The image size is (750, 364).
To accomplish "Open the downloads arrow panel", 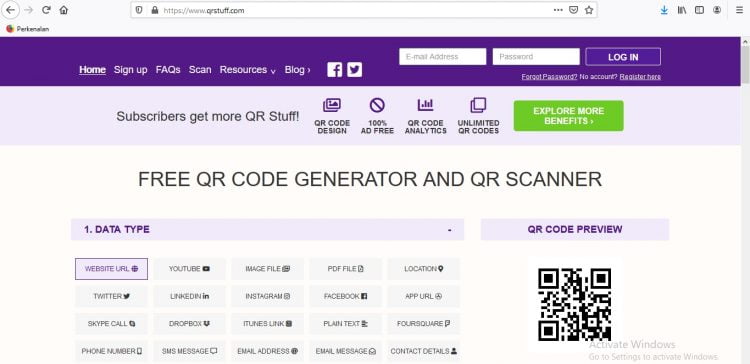I will point(664,10).
